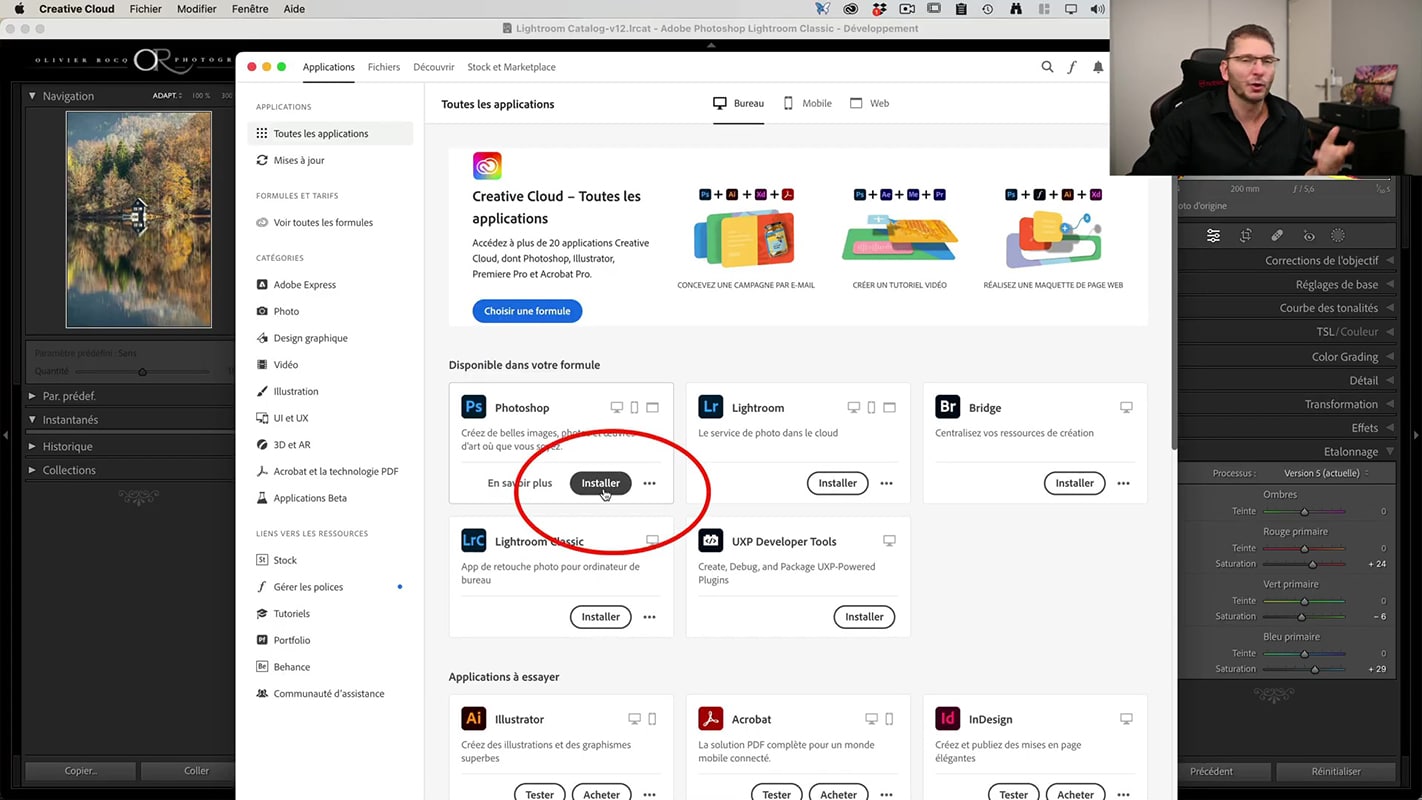Screen dimensions: 1422x800
Task: Switch to the Bureau tab
Action: [738, 103]
